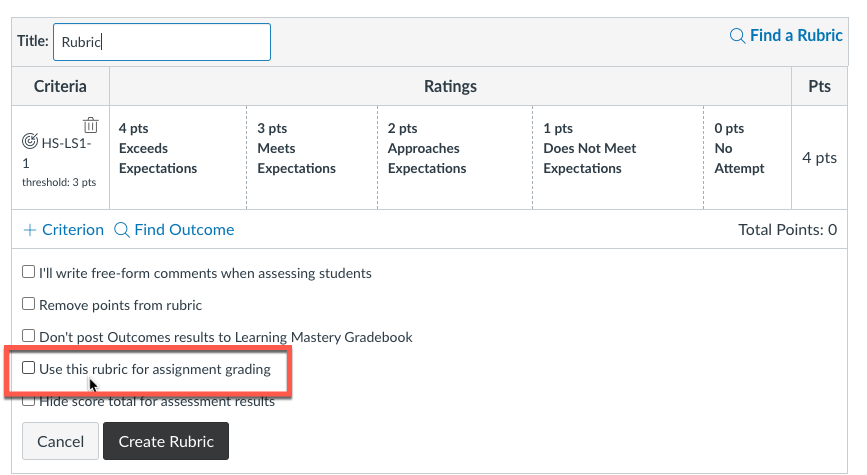The width and height of the screenshot is (867, 475).
Task: Delete the HS-LS1-1 criterion with trash icon
Action: coord(91,125)
